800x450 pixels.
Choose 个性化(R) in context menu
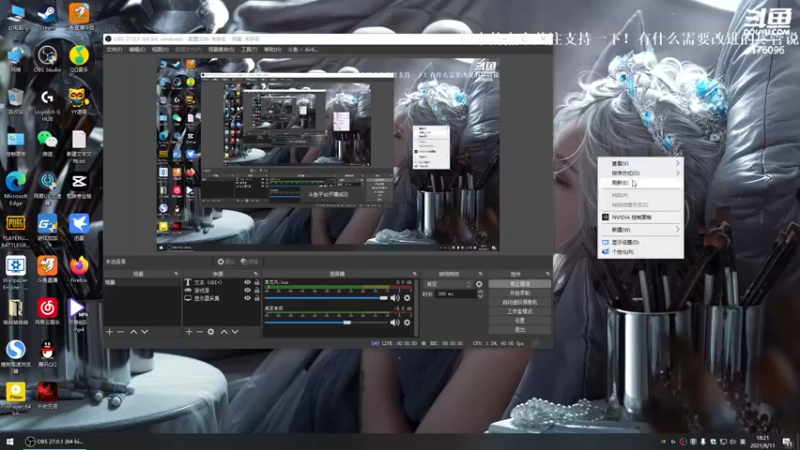click(640, 252)
